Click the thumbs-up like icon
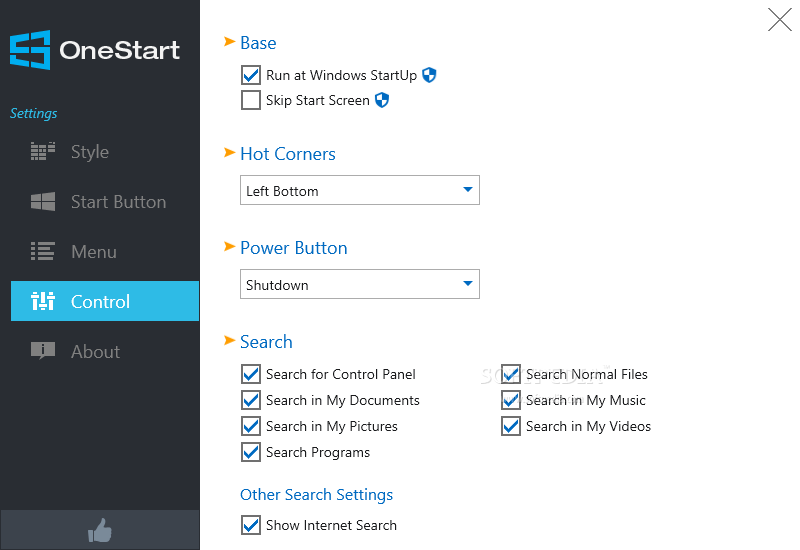Viewport: 800px width, 550px height. 100,530
